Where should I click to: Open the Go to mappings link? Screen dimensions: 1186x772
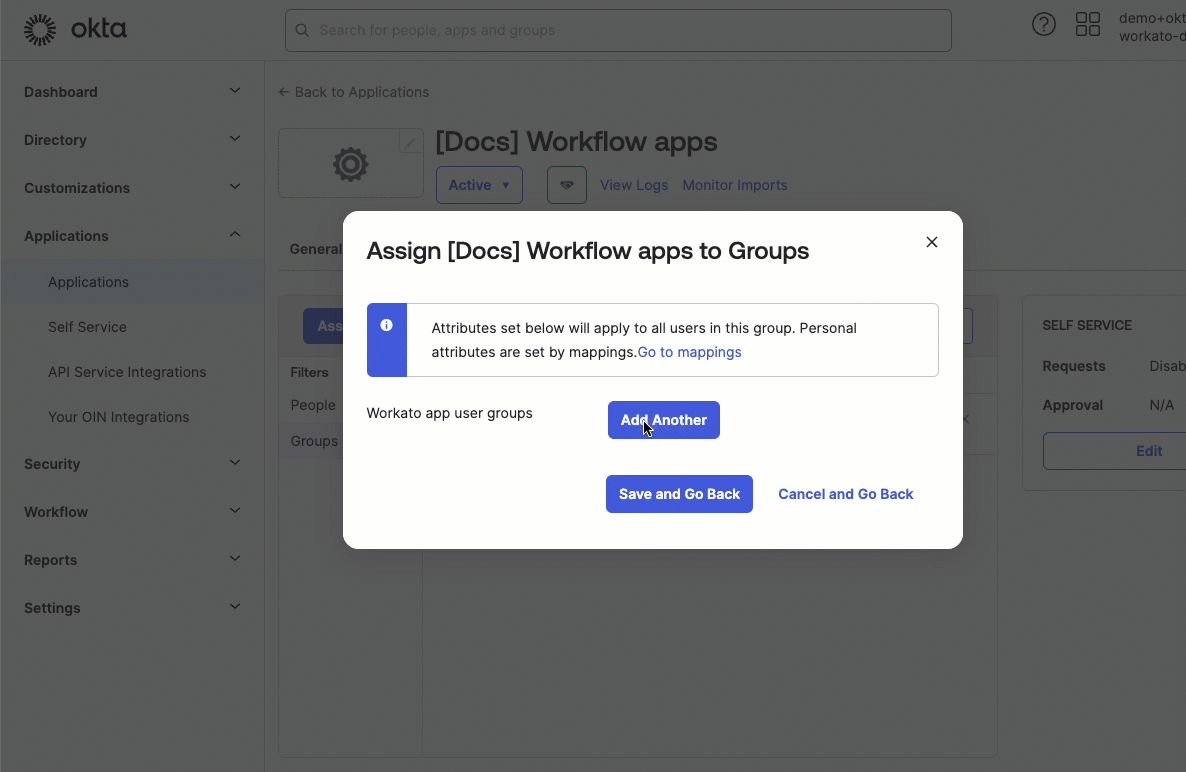coord(689,352)
